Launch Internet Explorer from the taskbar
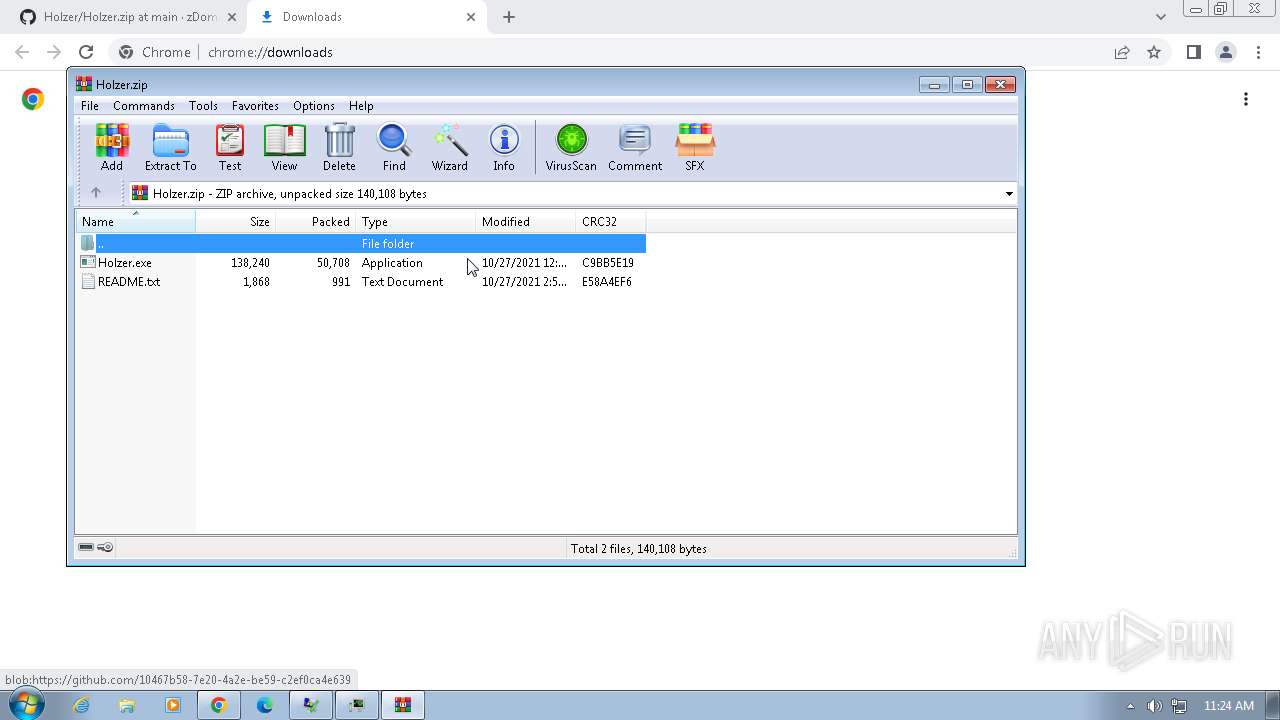This screenshot has height=720, width=1280. coord(81,705)
